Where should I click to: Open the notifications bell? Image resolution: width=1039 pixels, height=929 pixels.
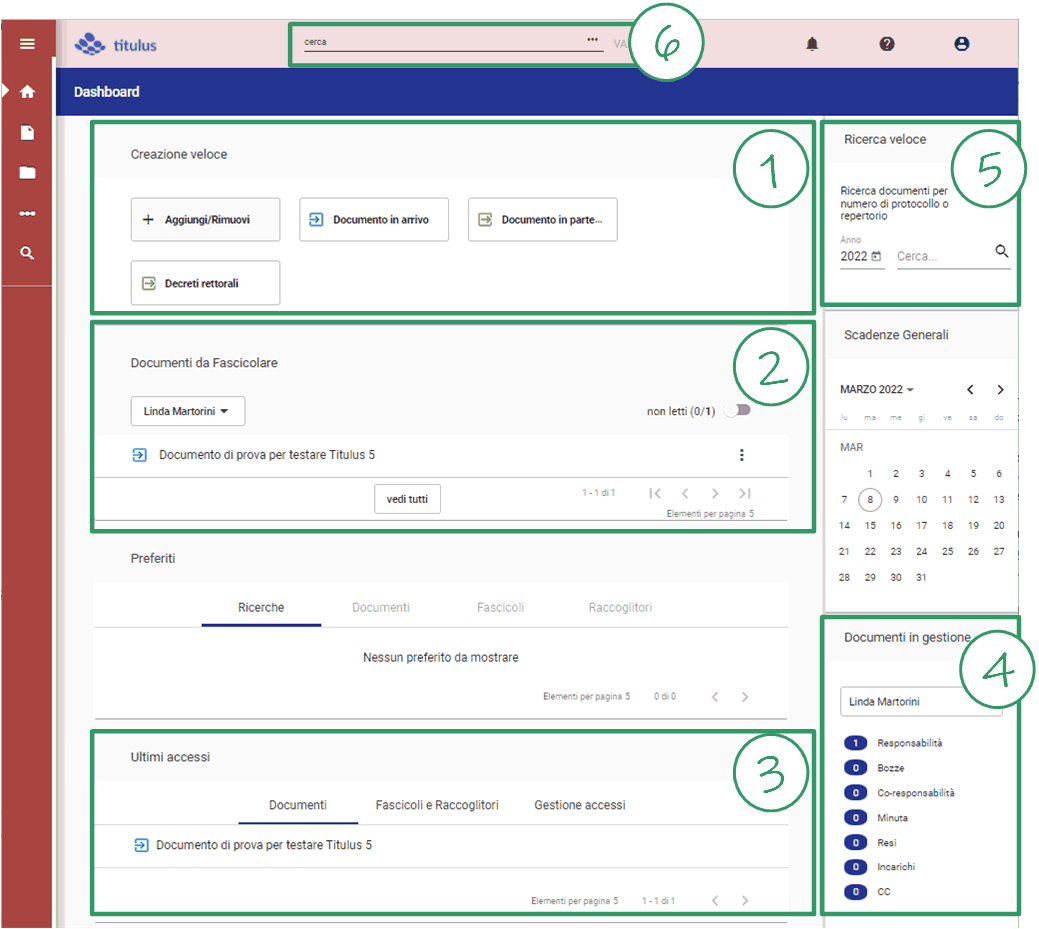(812, 44)
